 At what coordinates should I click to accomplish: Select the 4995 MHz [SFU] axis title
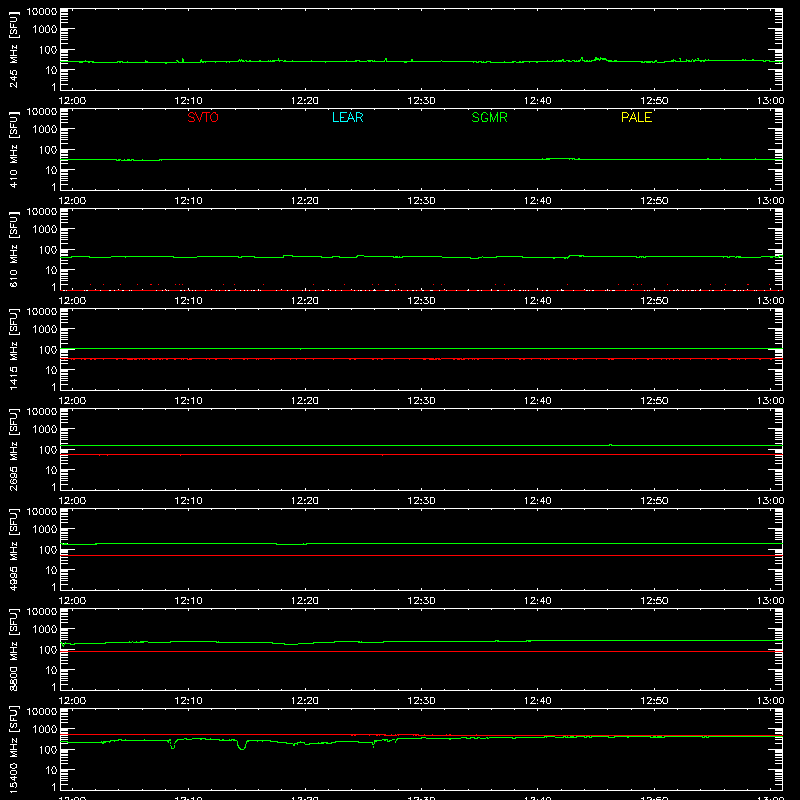14,549
